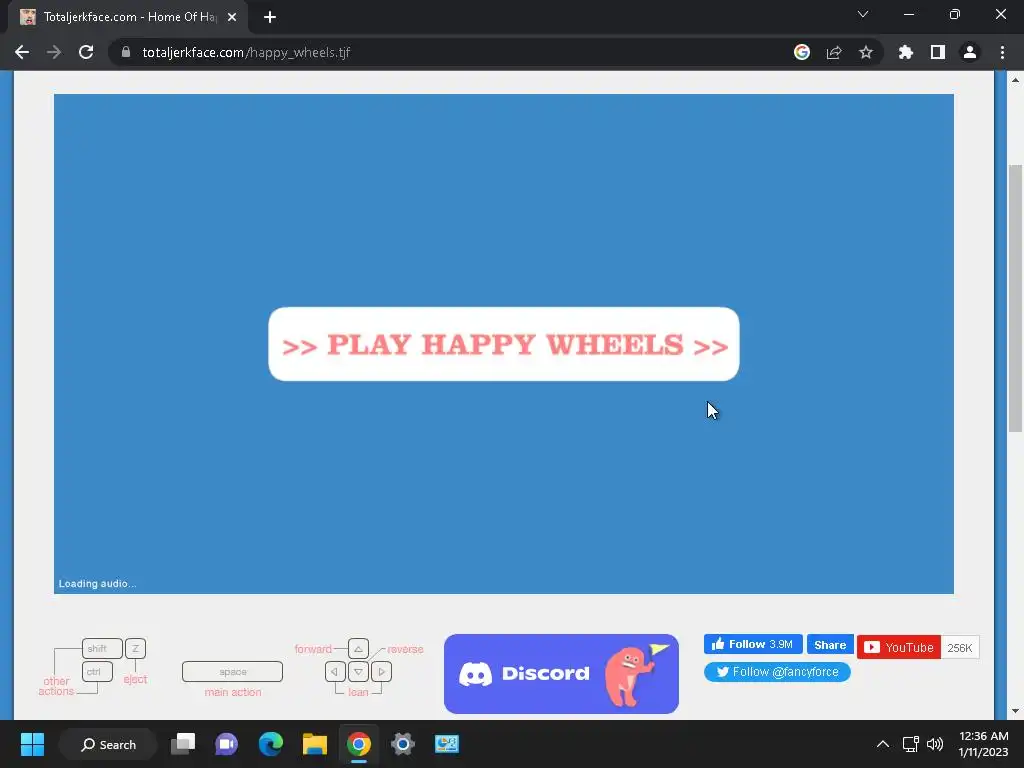The image size is (1024, 768).
Task: Click the Facebook Share button
Action: [830, 645]
